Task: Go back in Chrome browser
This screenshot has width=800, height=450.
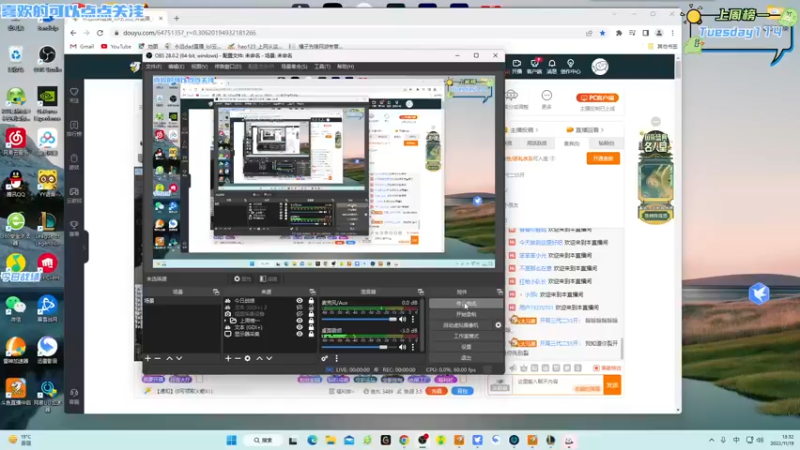Action: 73,33
